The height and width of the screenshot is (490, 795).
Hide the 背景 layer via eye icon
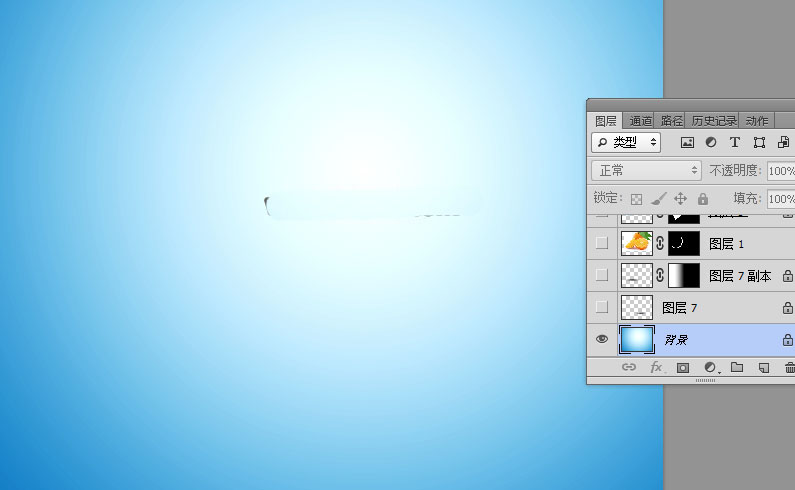click(x=602, y=339)
